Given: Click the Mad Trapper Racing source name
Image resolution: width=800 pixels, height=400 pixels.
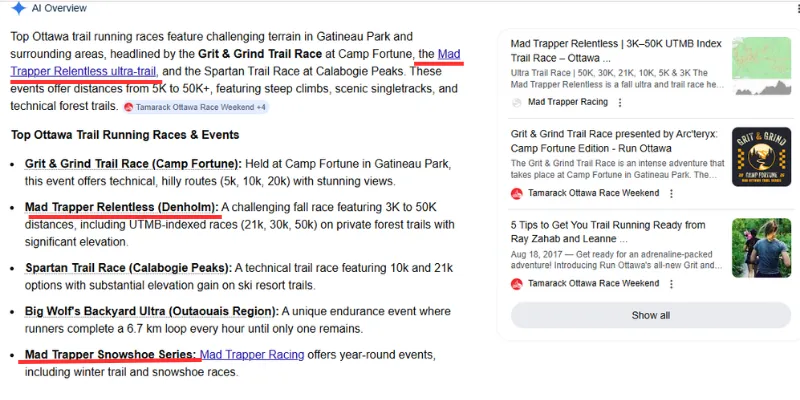Looking at the screenshot, I should [x=568, y=102].
